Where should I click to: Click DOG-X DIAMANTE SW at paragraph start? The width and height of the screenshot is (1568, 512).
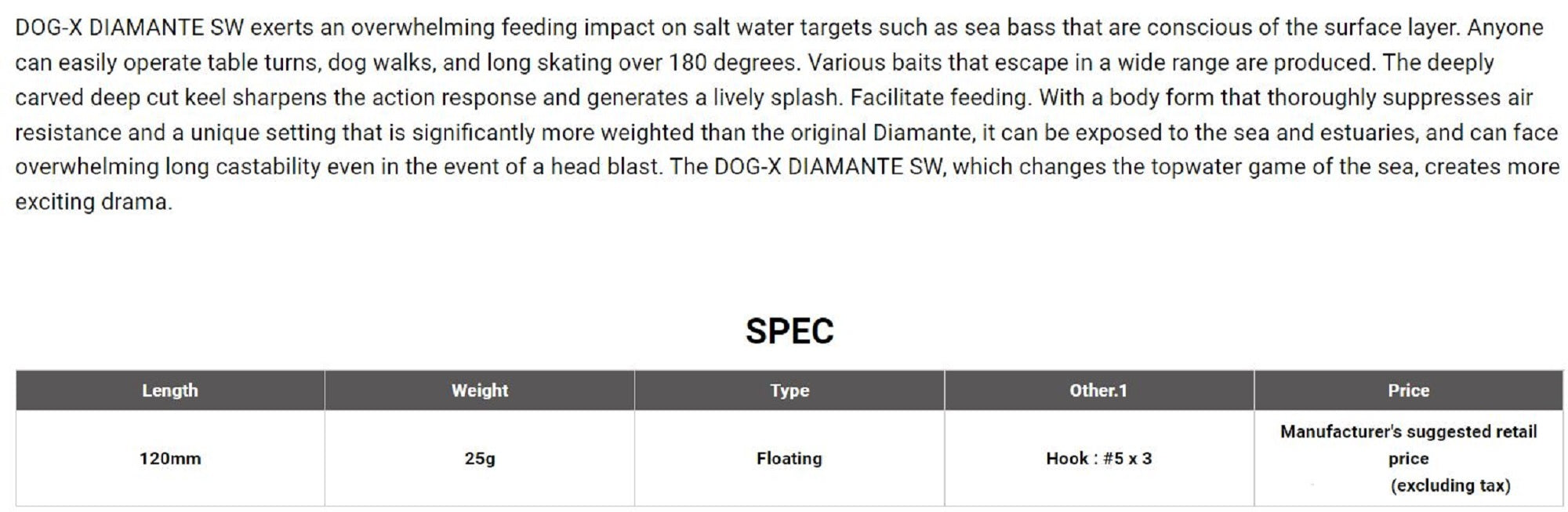pos(129,28)
